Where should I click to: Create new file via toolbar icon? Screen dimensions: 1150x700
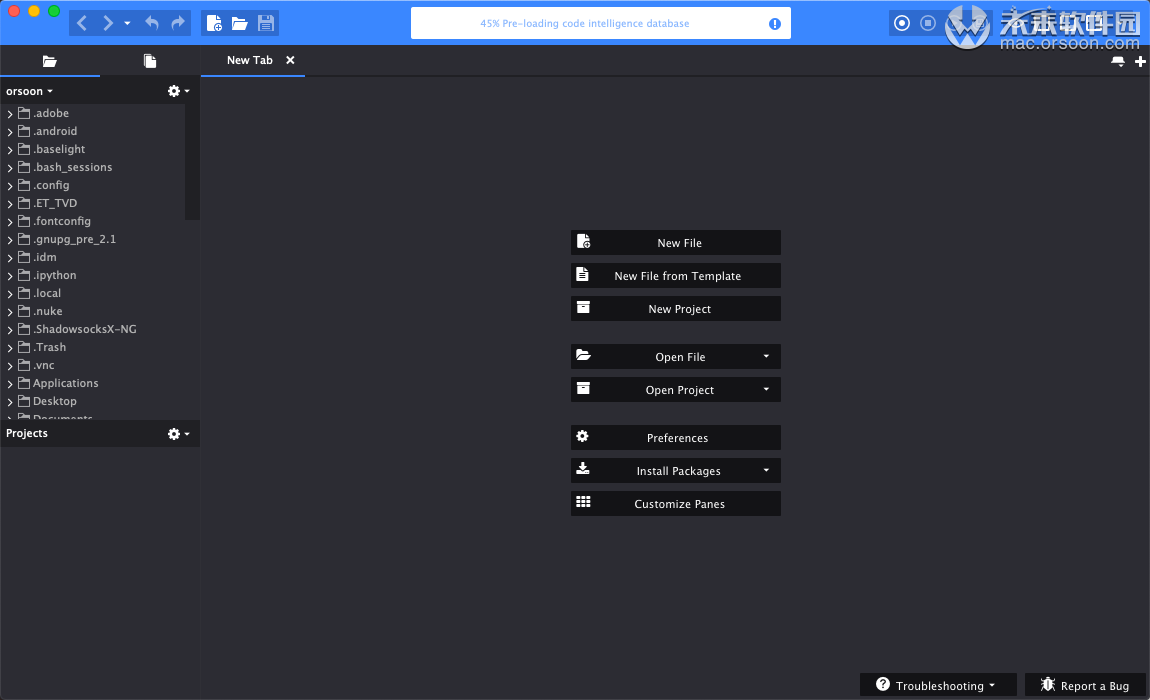(x=214, y=23)
